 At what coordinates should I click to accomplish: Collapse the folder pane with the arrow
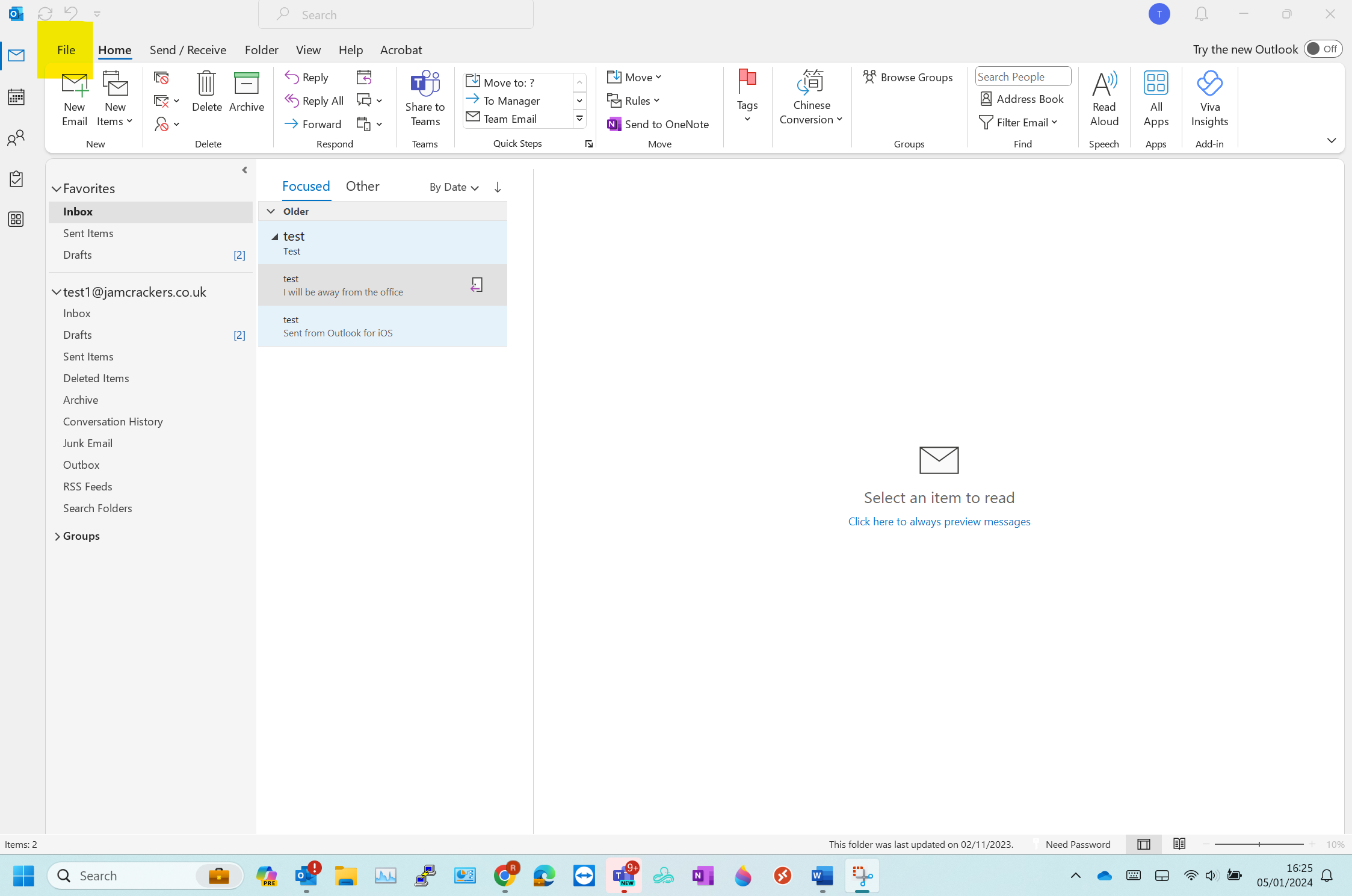(244, 170)
